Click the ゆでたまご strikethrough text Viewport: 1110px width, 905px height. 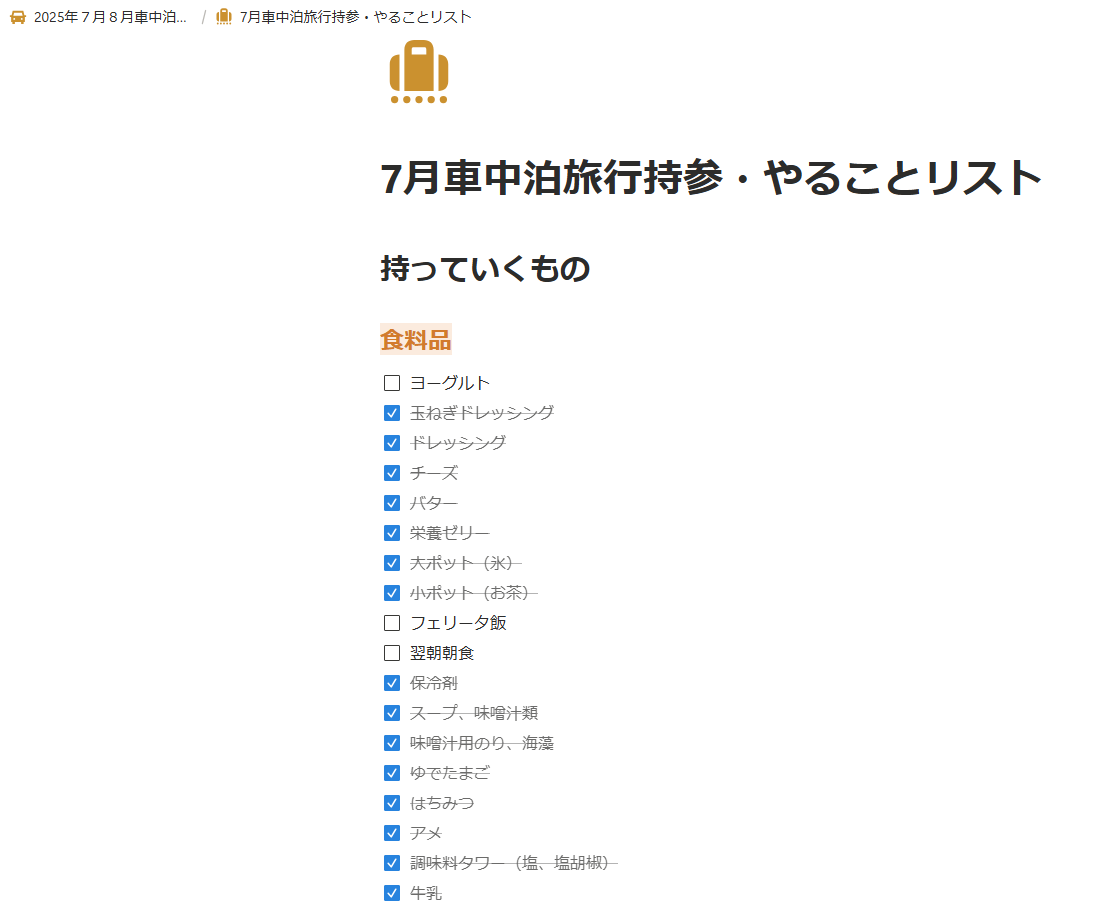pyautogui.click(x=450, y=773)
